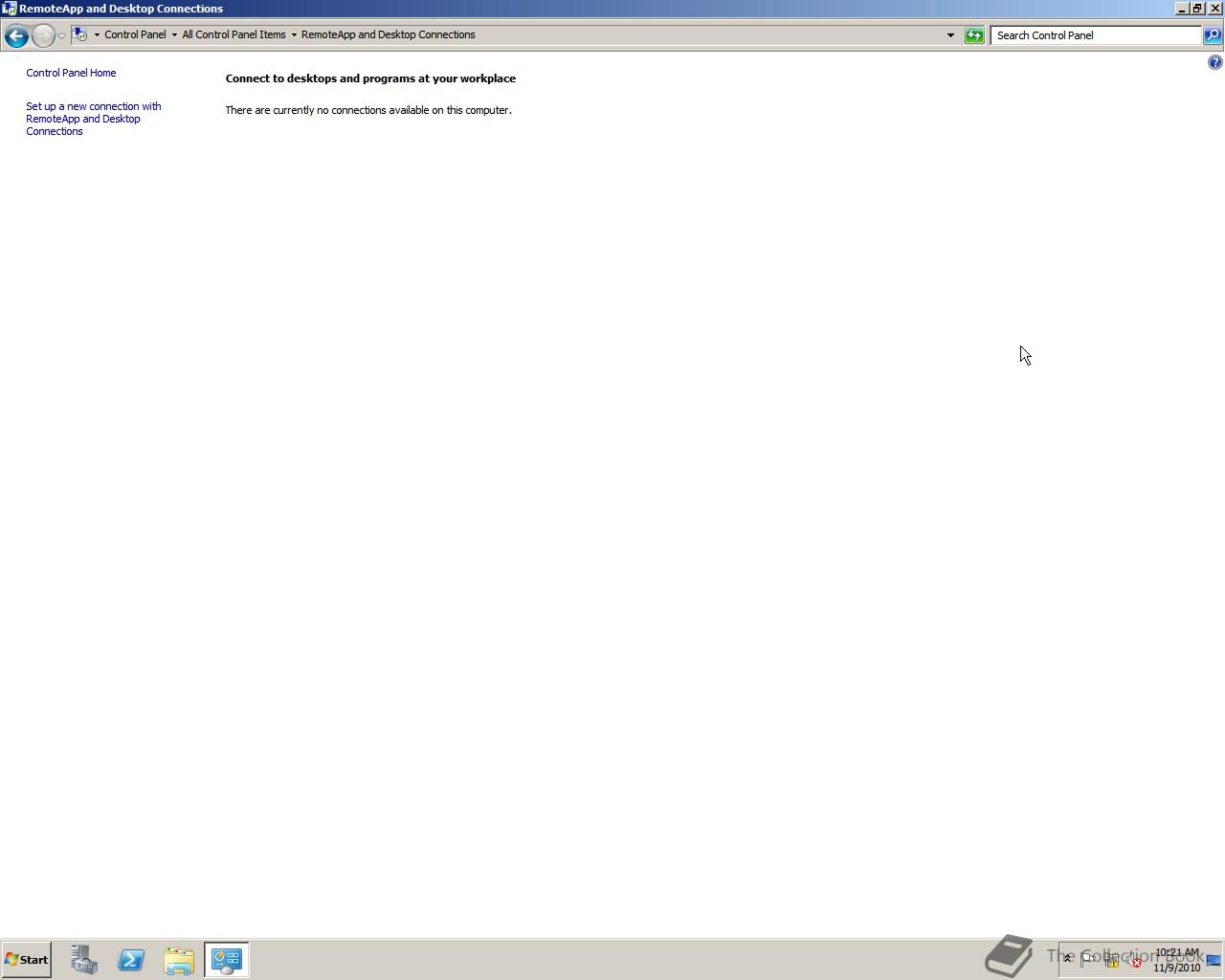
Task: Click the muted volume tray icon
Action: [1134, 960]
